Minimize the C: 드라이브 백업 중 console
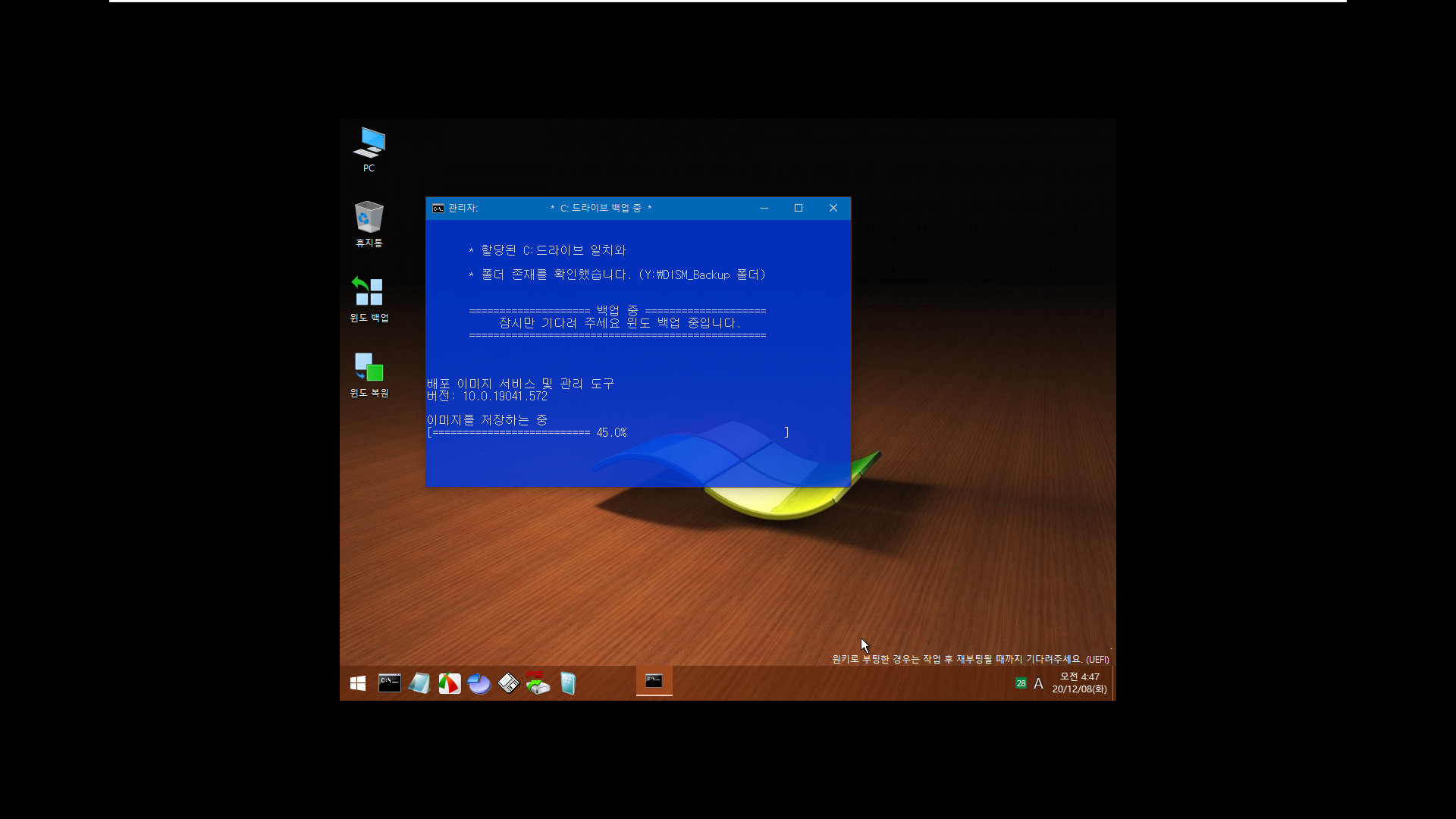 764,208
